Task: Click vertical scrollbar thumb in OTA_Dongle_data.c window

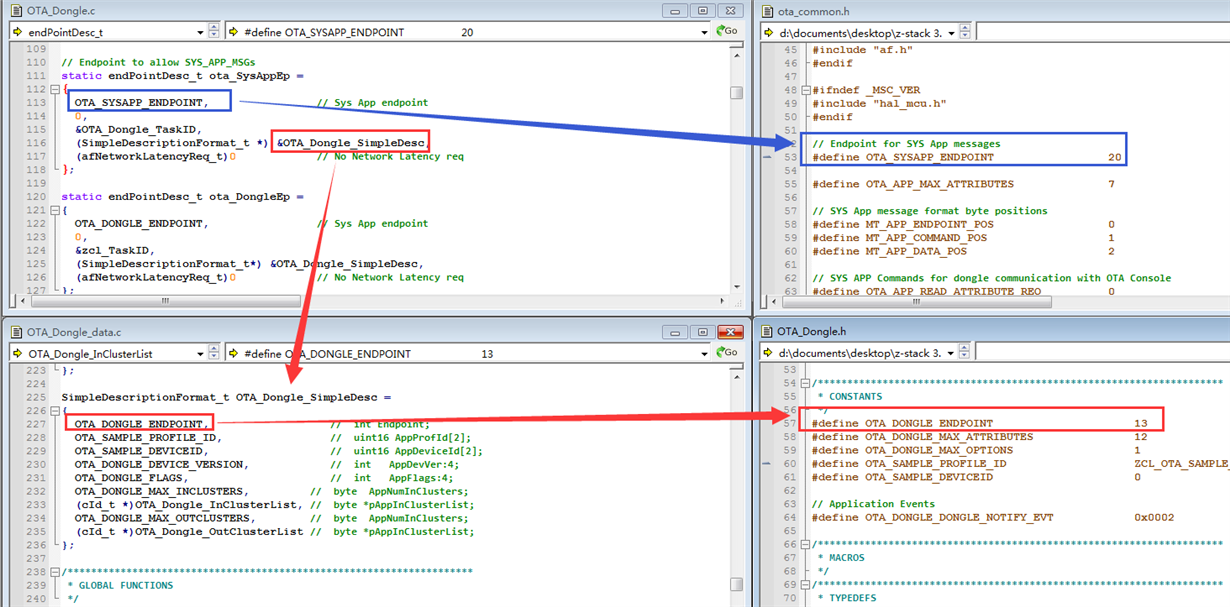Action: pos(736,584)
